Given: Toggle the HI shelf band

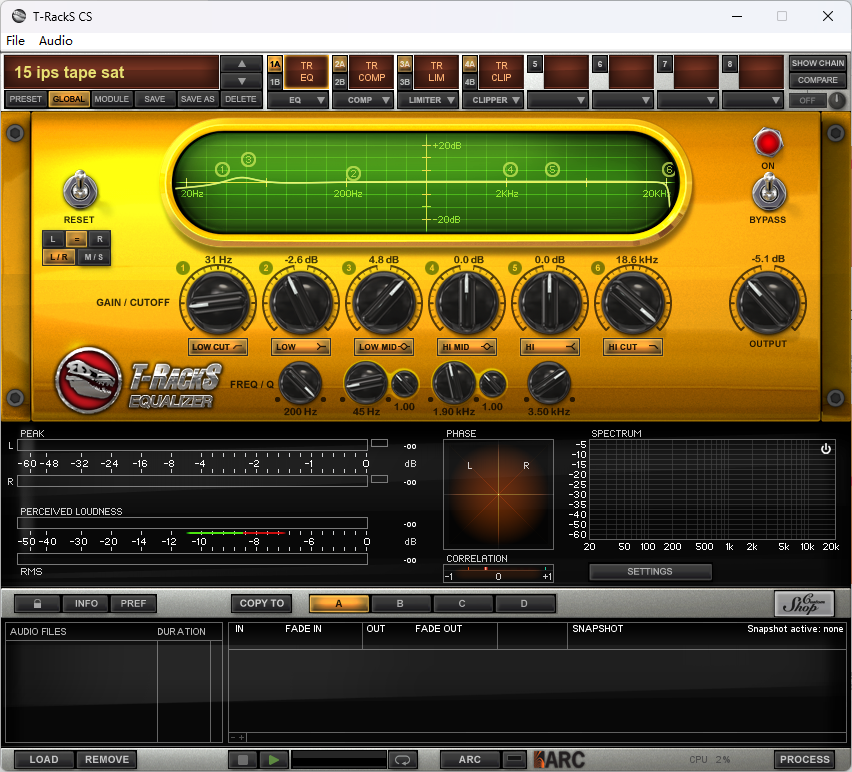Looking at the screenshot, I should pyautogui.click(x=549, y=347).
